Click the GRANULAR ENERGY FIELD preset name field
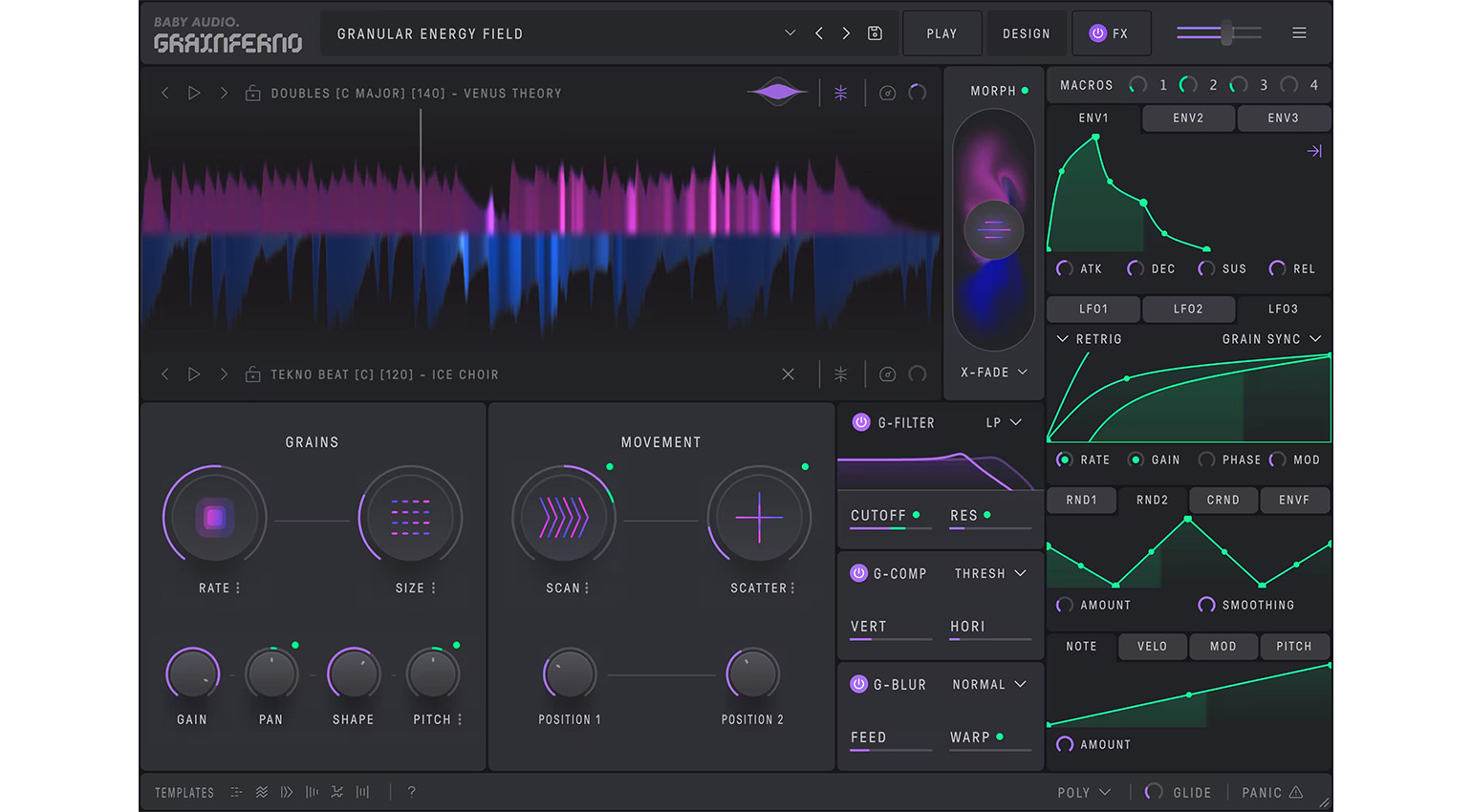 point(428,32)
